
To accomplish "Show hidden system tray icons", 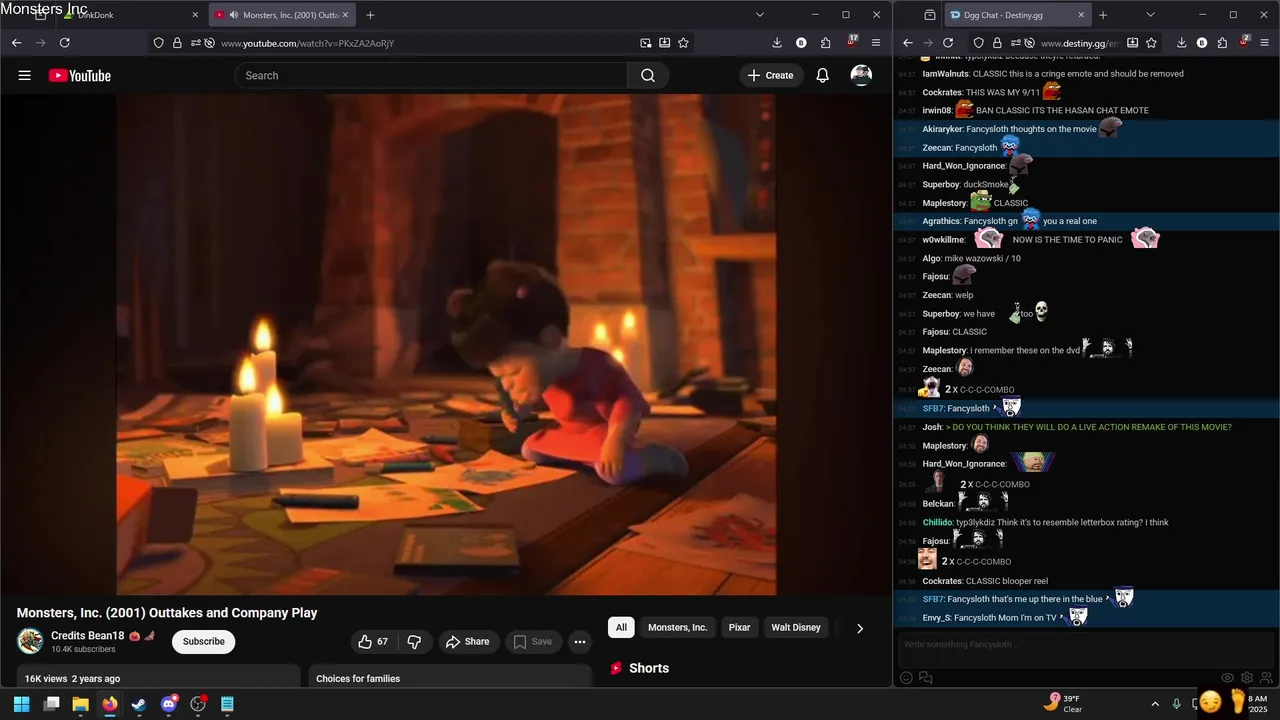I will pos(1155,704).
